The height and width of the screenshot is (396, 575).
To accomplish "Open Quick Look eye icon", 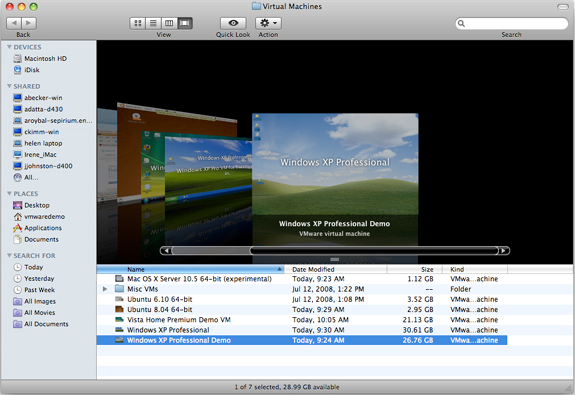I will 233,23.
